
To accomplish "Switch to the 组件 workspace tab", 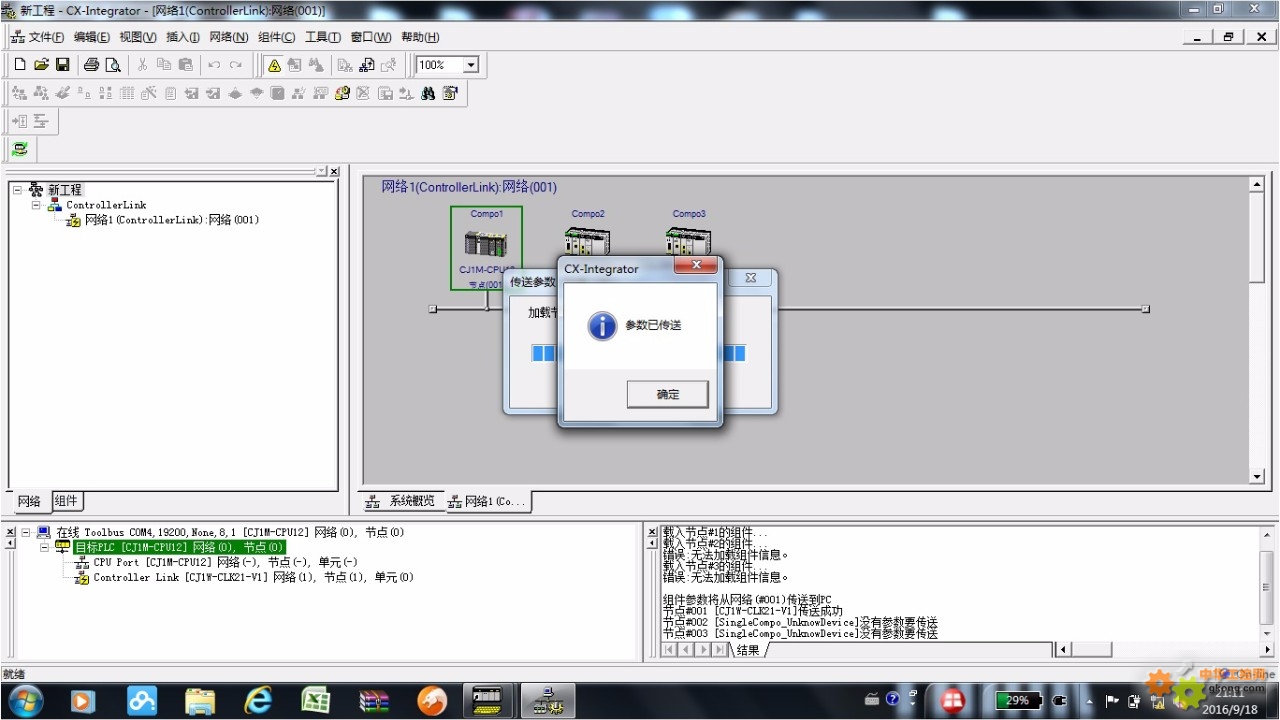I will point(65,501).
